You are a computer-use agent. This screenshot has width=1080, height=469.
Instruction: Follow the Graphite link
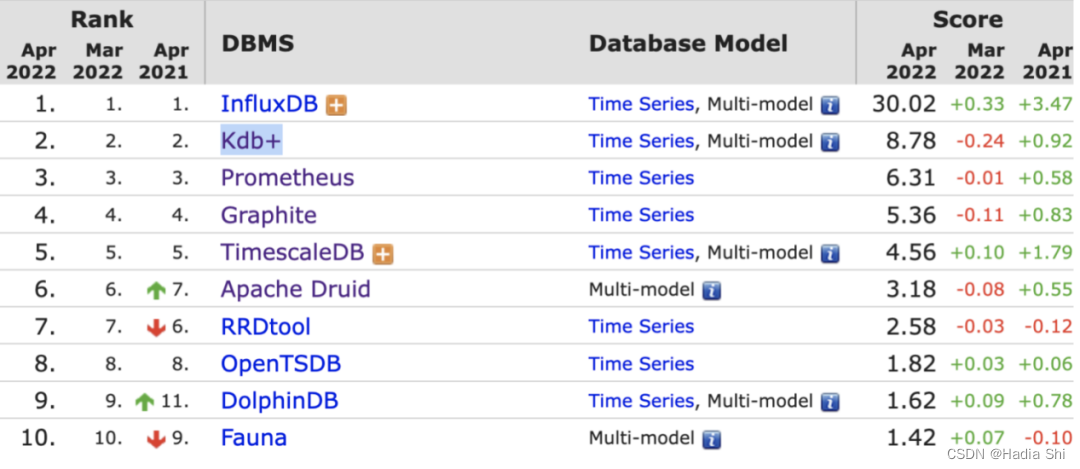268,215
